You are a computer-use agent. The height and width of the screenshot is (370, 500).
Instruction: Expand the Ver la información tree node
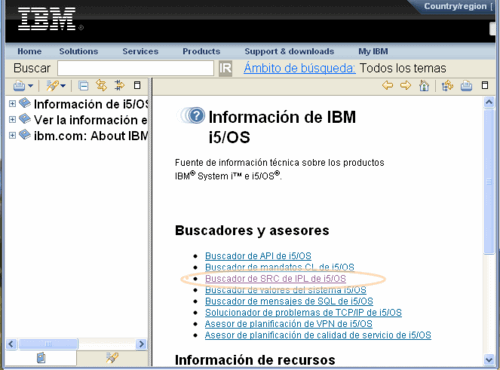pyautogui.click(x=12, y=119)
